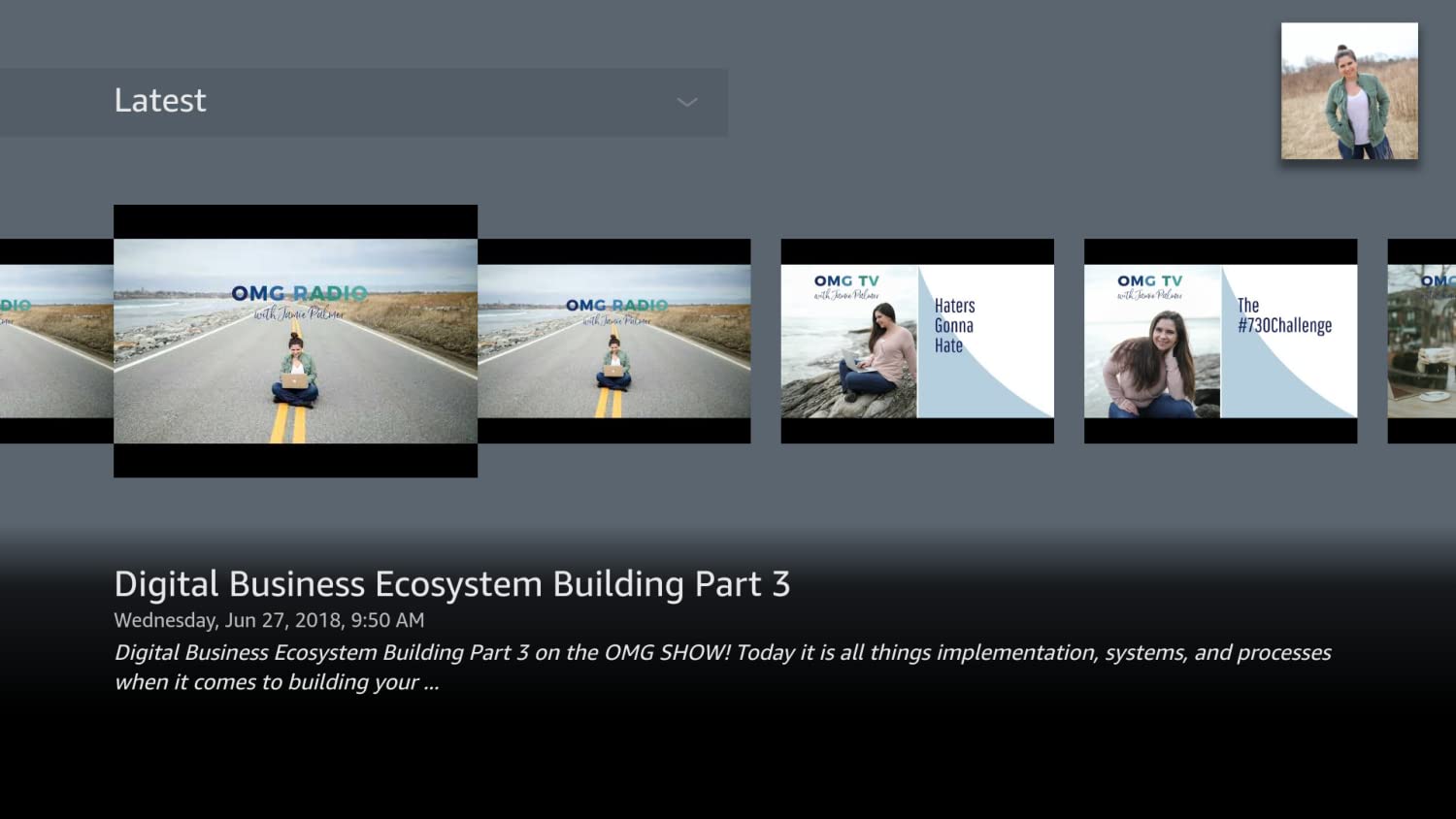Play the Haters Gonna Hate video

pyautogui.click(x=916, y=341)
